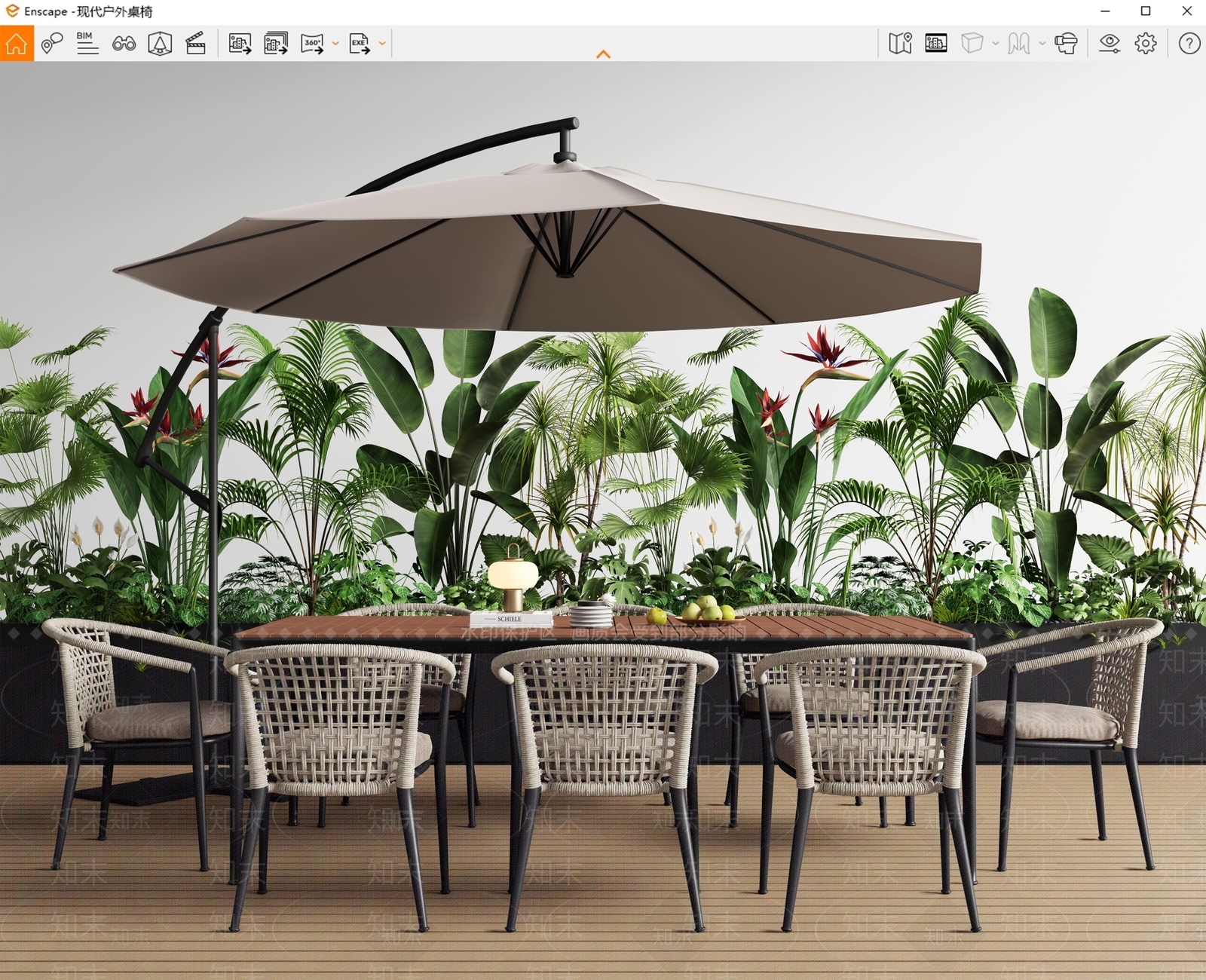
Task: Expand the EXE export dropdown arrow
Action: 382,44
